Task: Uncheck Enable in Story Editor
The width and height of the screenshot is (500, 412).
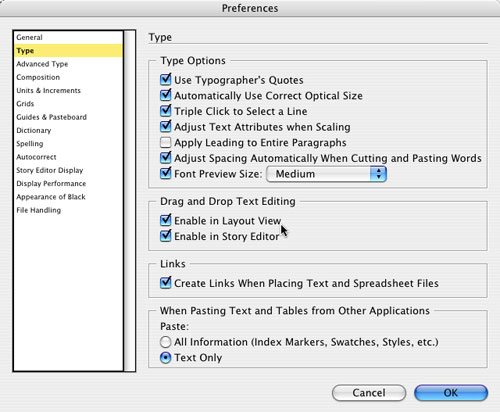Action: coord(166,236)
